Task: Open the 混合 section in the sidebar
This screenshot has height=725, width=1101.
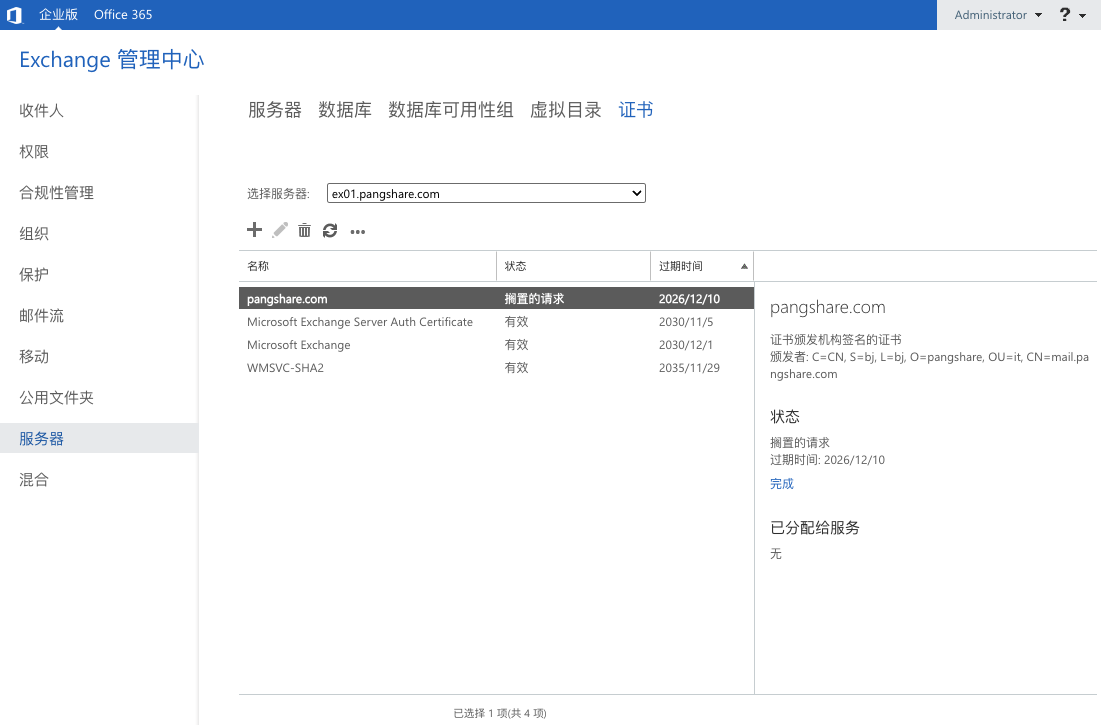Action: [35, 479]
